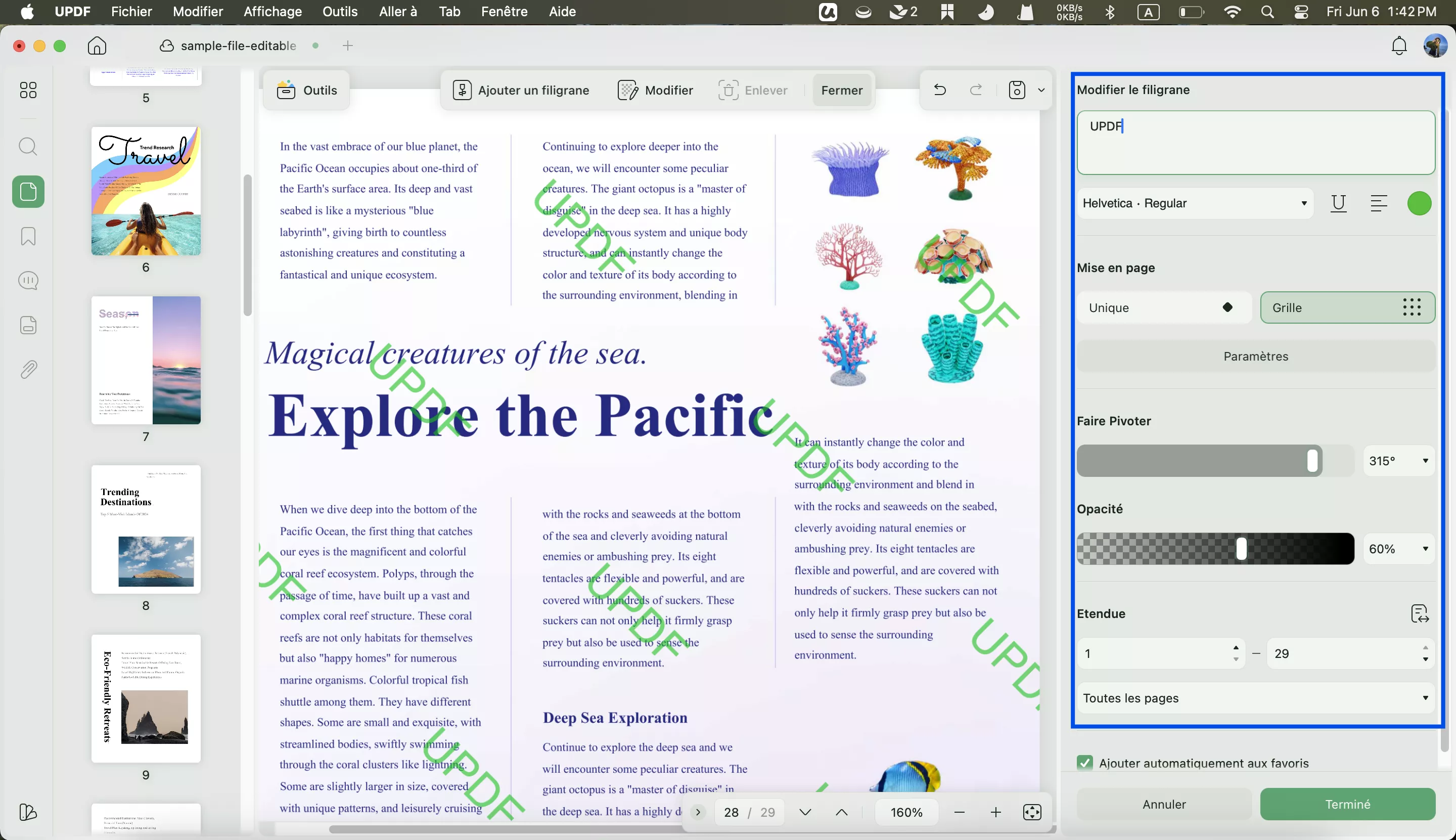
Task: Open the 60% opacity dropdown
Action: pos(1399,549)
